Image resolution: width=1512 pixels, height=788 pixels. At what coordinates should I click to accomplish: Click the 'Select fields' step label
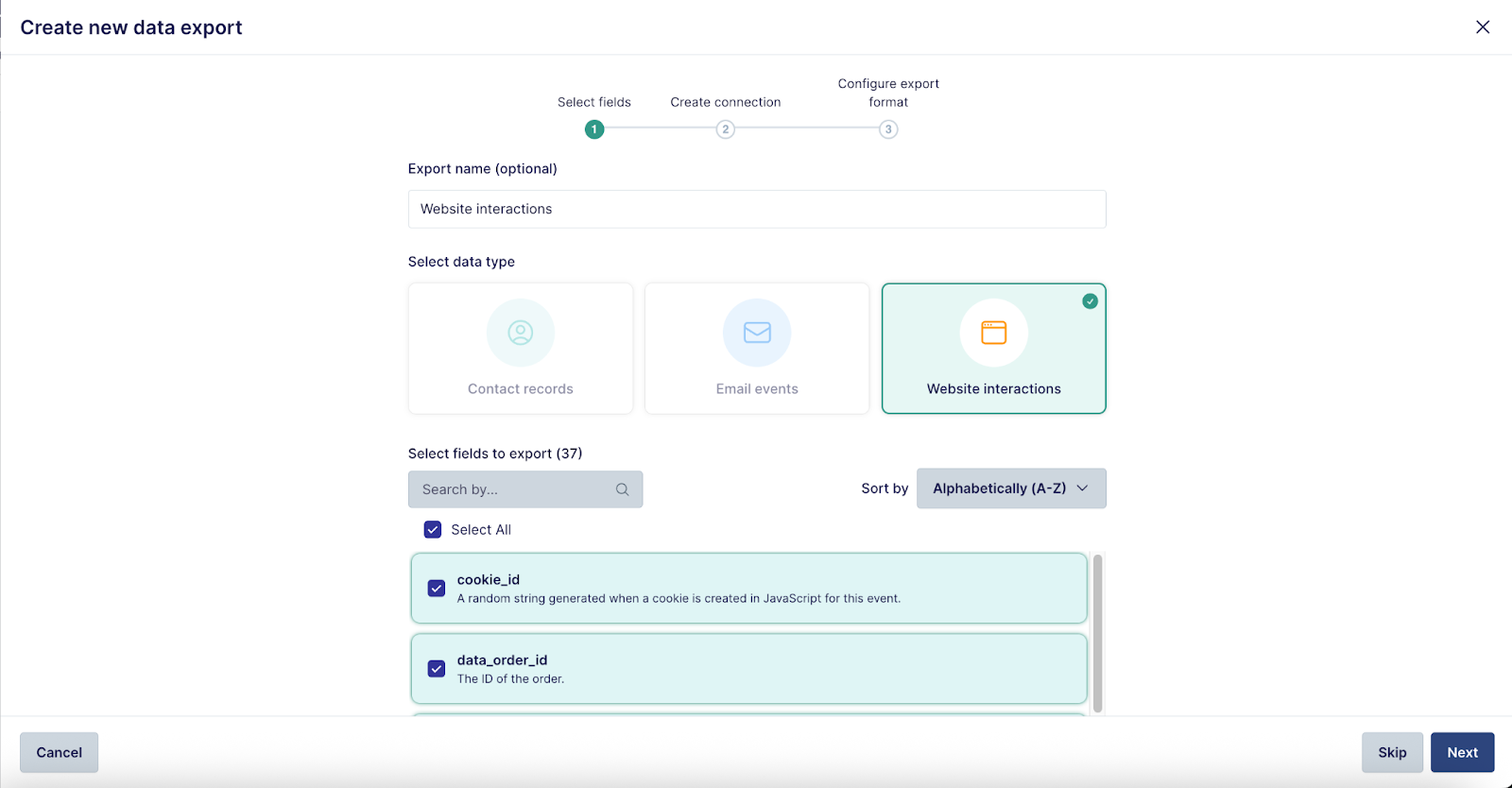pyautogui.click(x=594, y=102)
